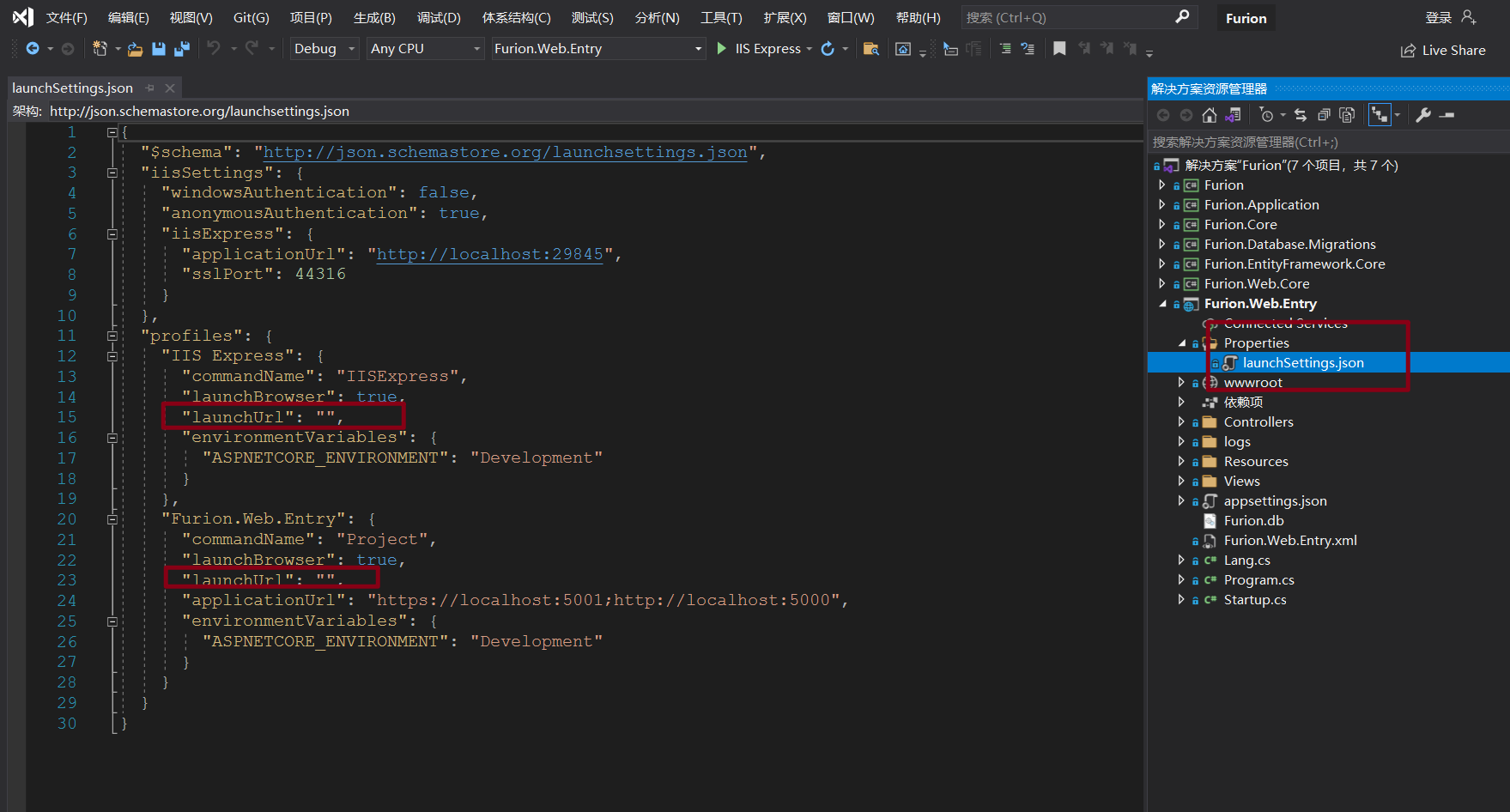Expand the Controllers folder in tree
The image size is (1510, 812).
1181,421
